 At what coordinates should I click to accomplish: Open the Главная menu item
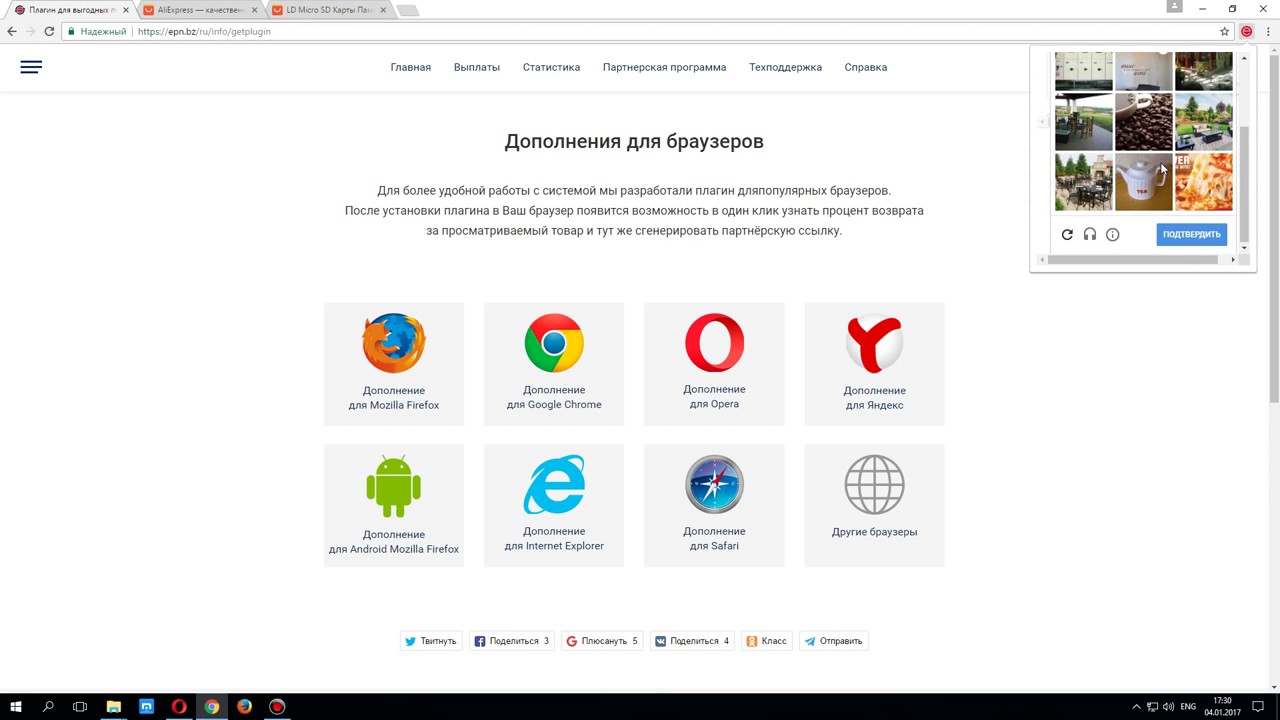click(x=411, y=67)
